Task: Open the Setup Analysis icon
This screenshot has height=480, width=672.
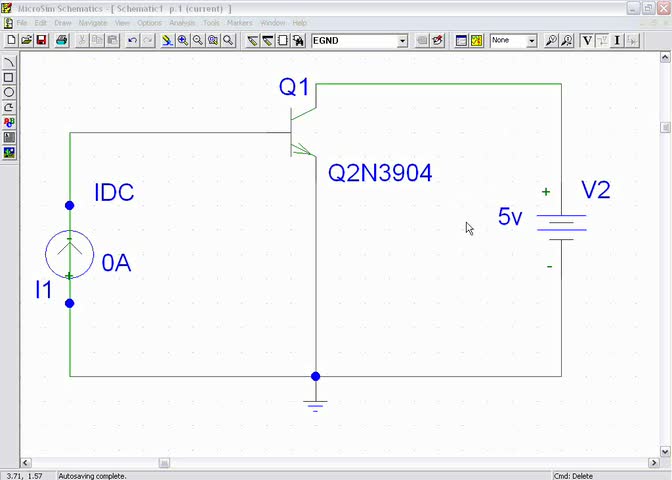Action: coord(461,40)
